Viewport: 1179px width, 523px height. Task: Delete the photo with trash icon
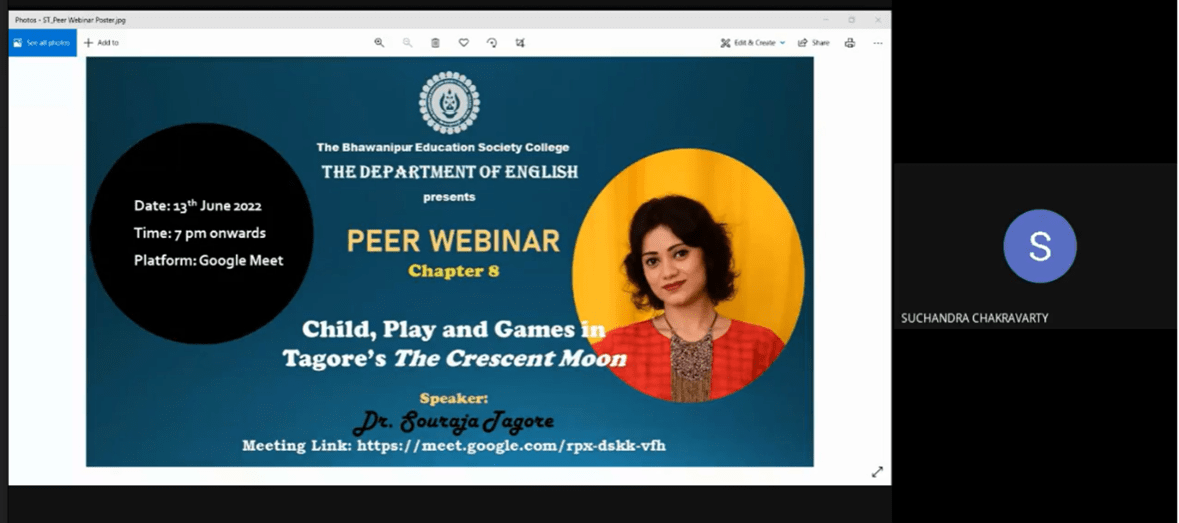tap(435, 43)
